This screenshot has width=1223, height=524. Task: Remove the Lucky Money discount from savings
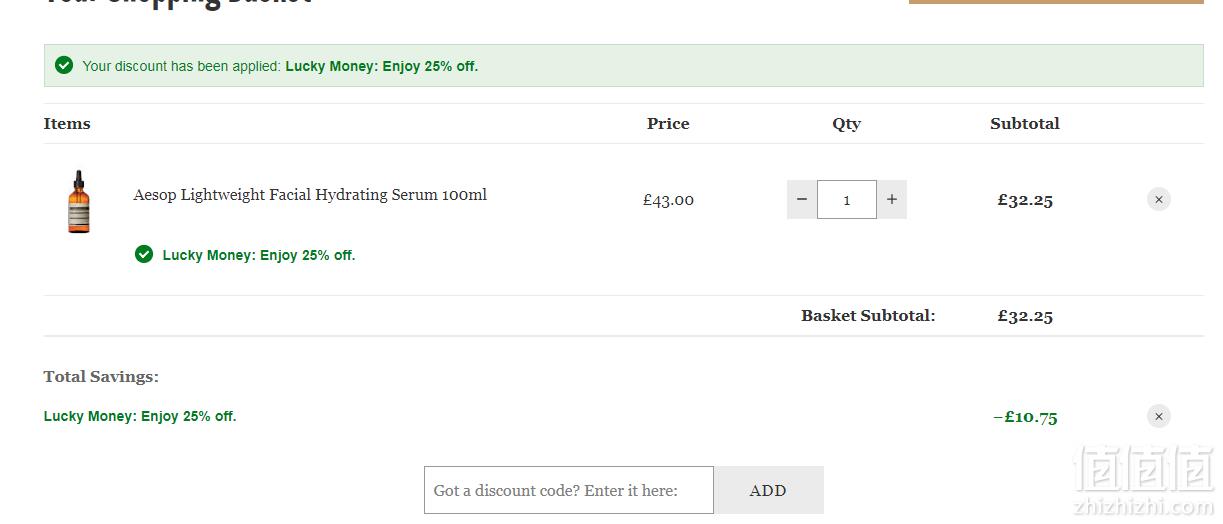1159,416
